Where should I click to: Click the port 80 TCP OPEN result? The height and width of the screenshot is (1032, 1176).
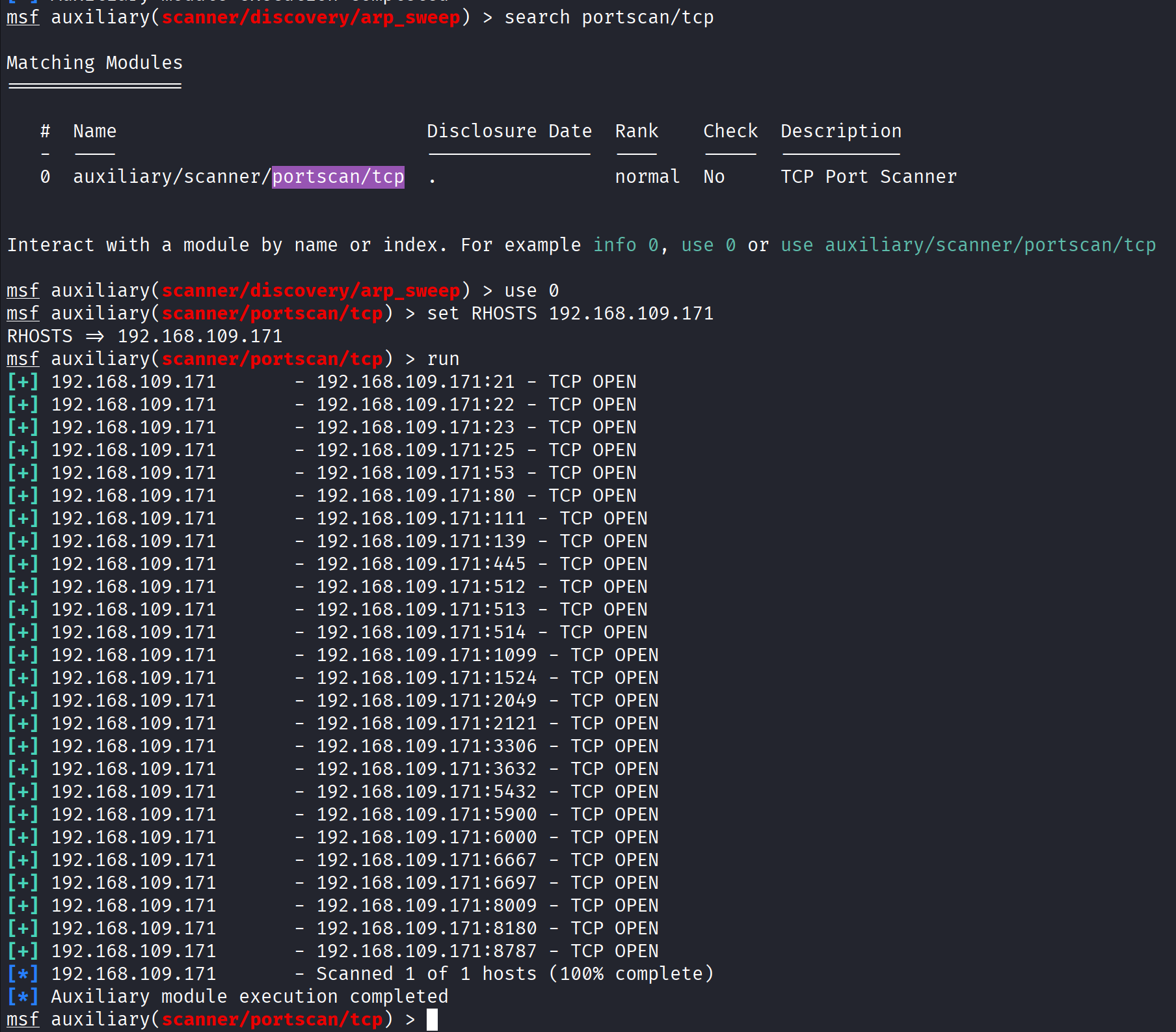pos(321,495)
